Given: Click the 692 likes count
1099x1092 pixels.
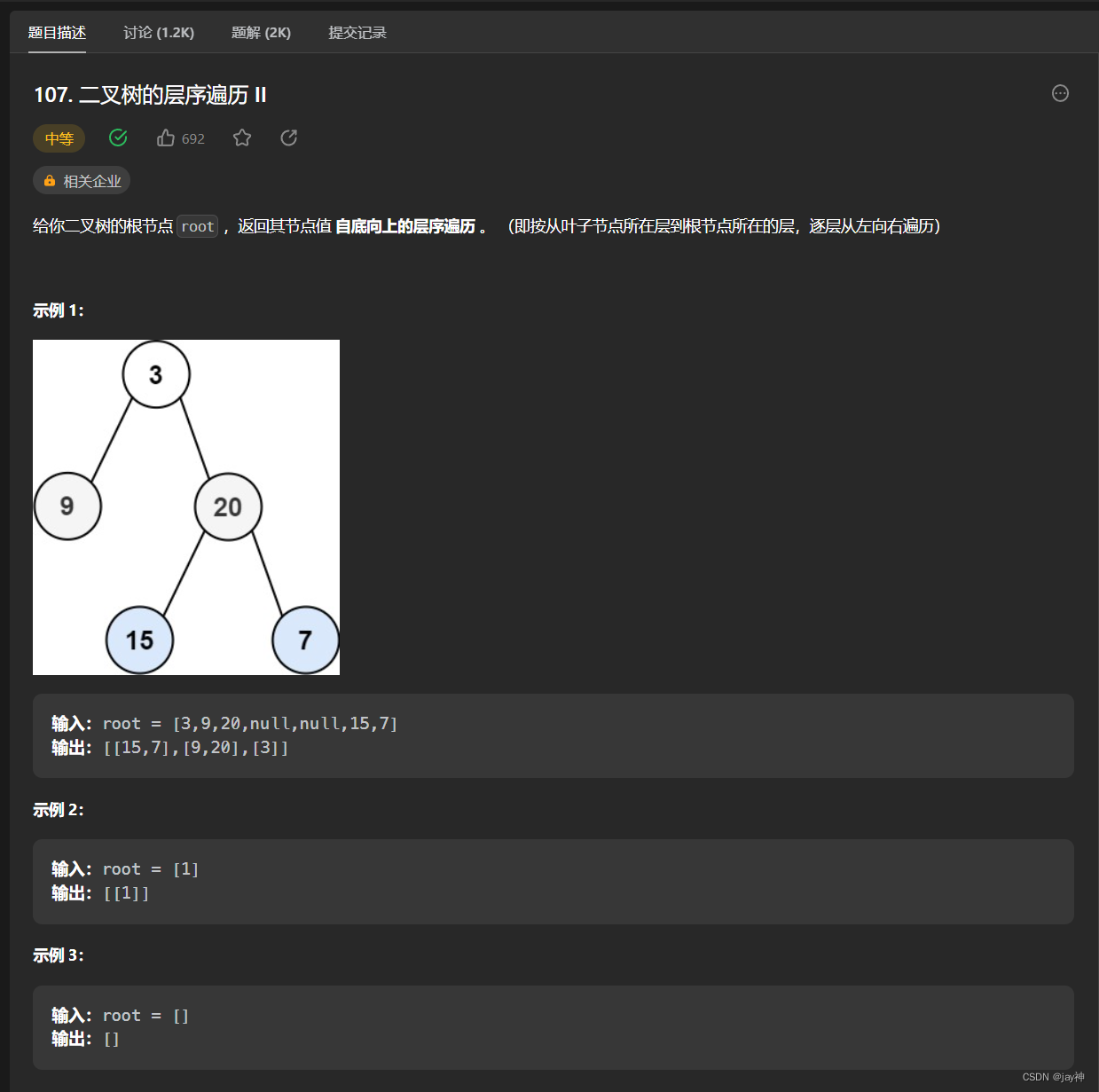Looking at the screenshot, I should coord(193,138).
